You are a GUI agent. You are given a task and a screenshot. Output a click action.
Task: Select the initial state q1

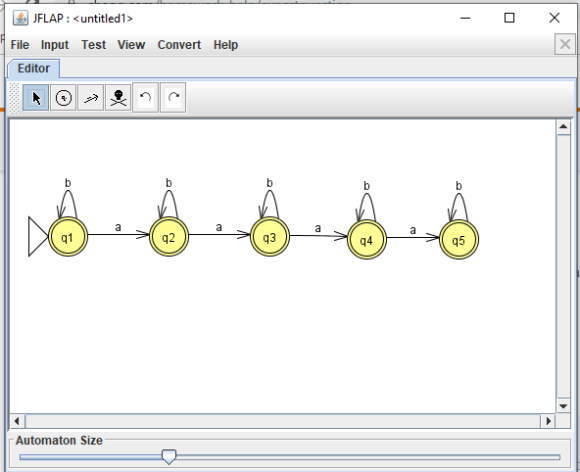[68, 237]
